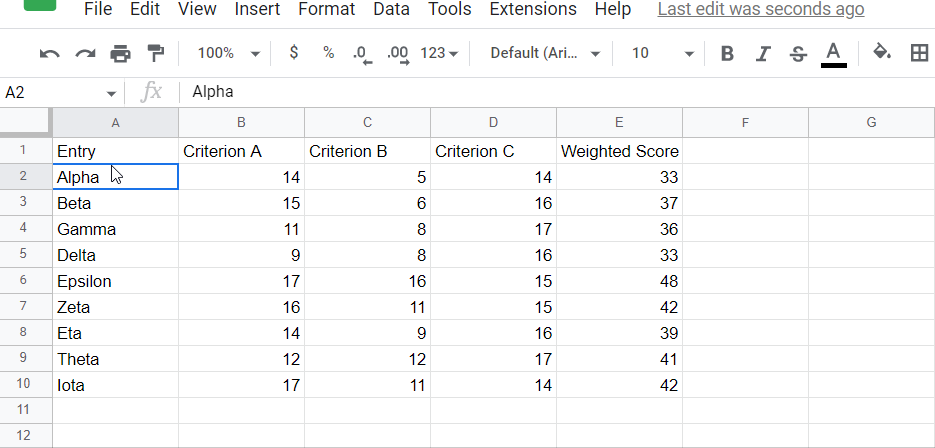Open the Borders tool

click(x=918, y=53)
